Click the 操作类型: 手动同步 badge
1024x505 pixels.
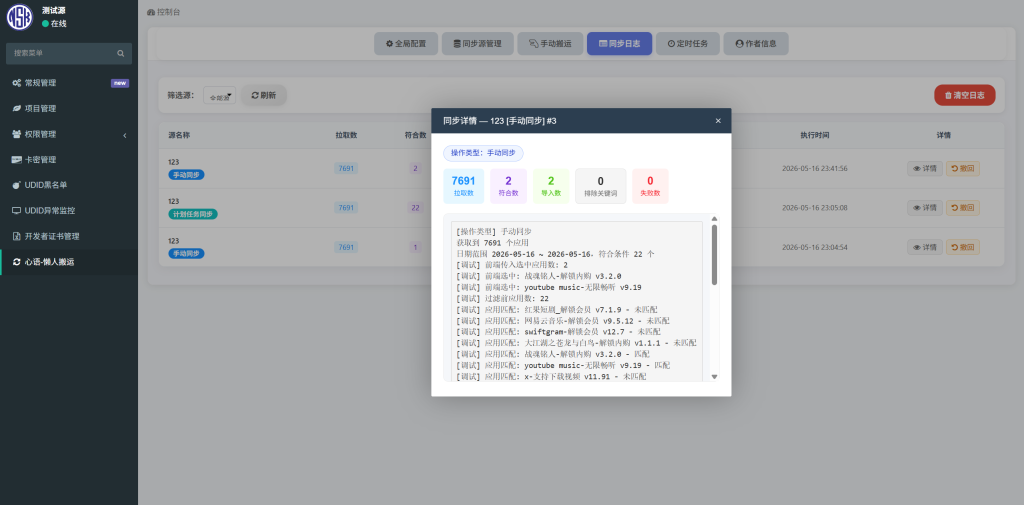pyautogui.click(x=483, y=153)
